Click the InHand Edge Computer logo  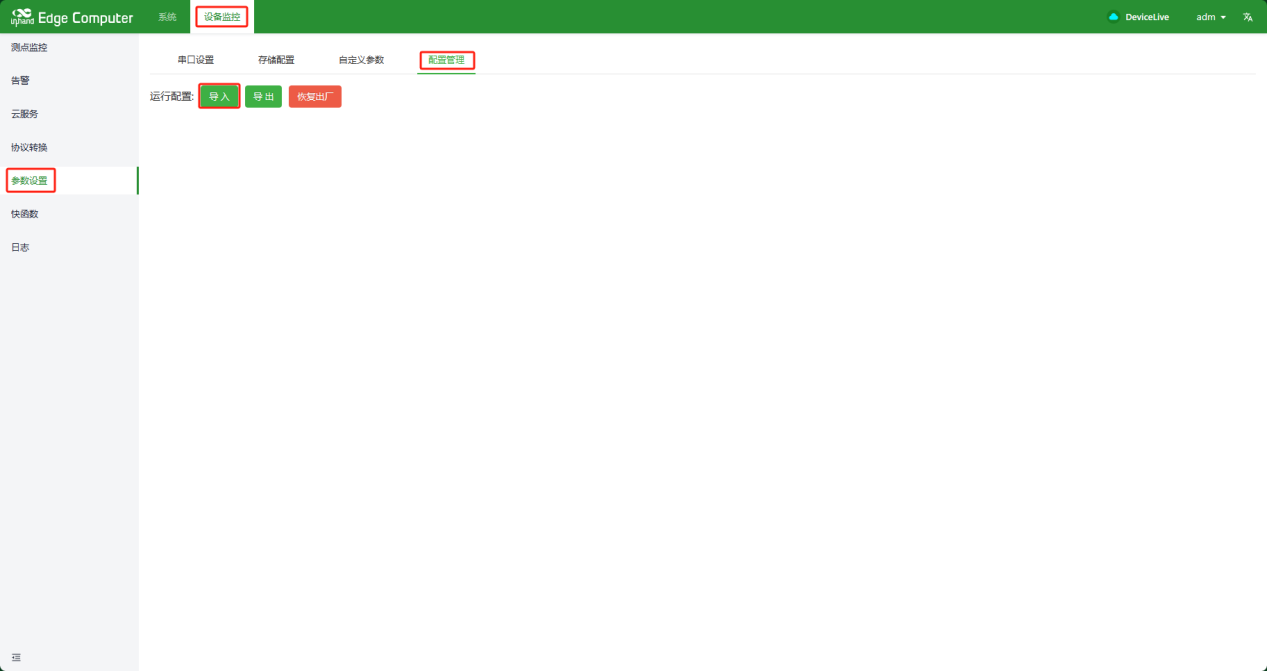pyautogui.click(x=71, y=17)
